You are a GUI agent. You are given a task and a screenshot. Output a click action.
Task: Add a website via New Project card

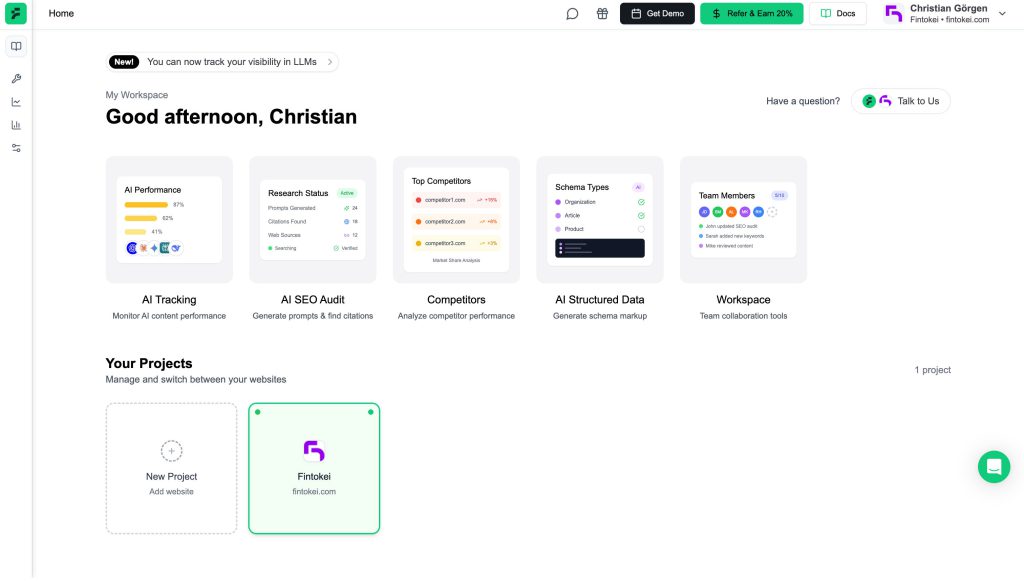point(171,467)
